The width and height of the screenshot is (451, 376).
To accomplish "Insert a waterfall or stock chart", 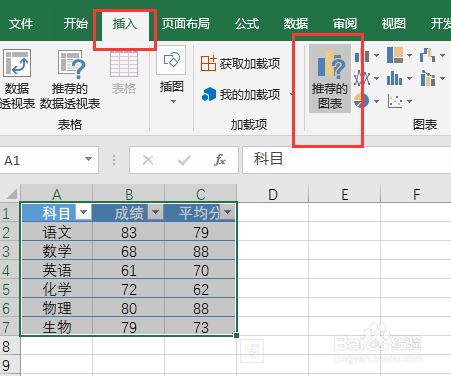I will [428, 55].
